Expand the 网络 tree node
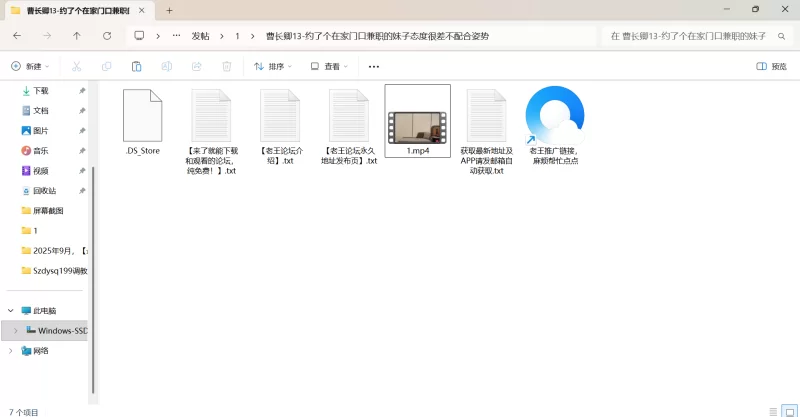The height and width of the screenshot is (417, 800). [x=11, y=351]
